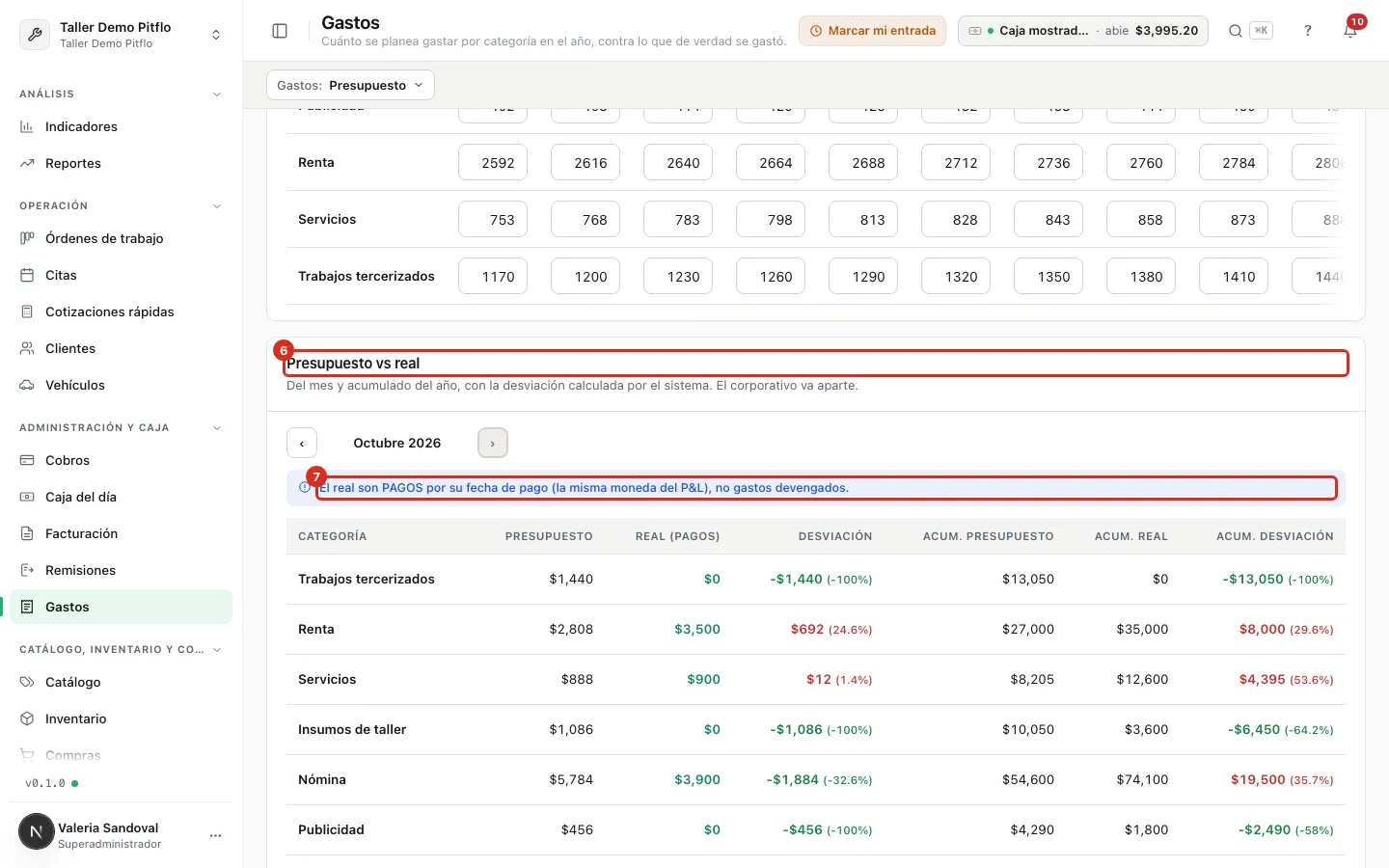Click the Indicadores bar chart icon
Screen dimensions: 1389x868
(27, 126)
